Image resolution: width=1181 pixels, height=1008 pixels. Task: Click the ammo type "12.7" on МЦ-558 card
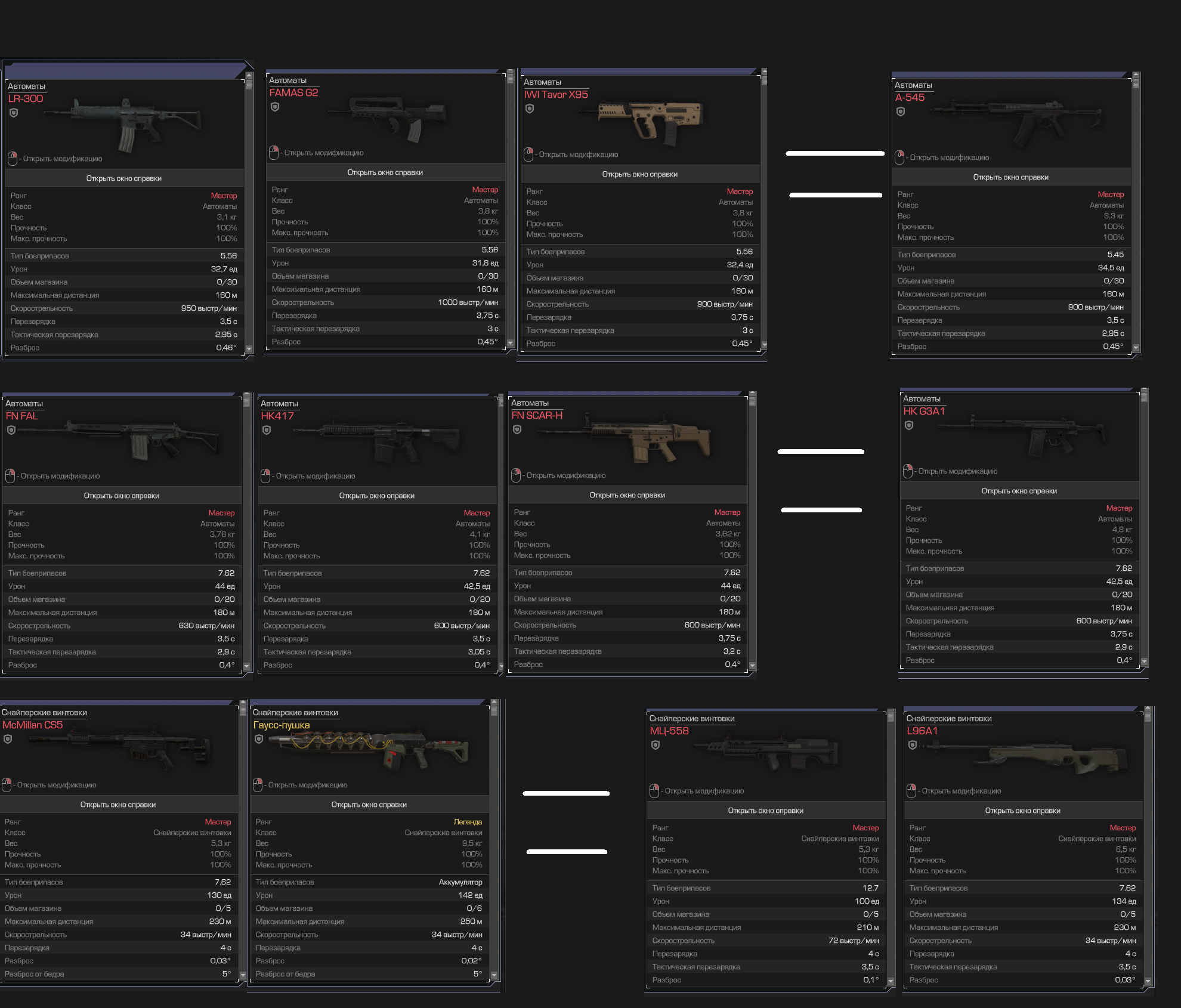click(x=870, y=888)
